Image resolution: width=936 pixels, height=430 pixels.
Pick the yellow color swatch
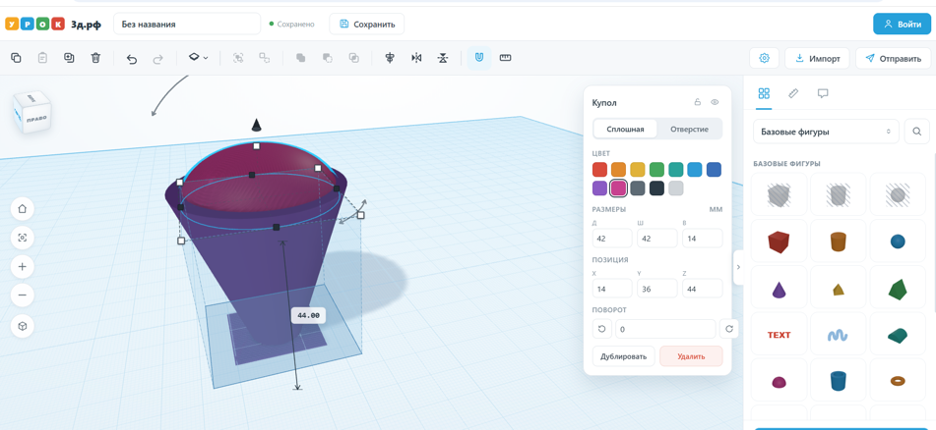pyautogui.click(x=638, y=170)
